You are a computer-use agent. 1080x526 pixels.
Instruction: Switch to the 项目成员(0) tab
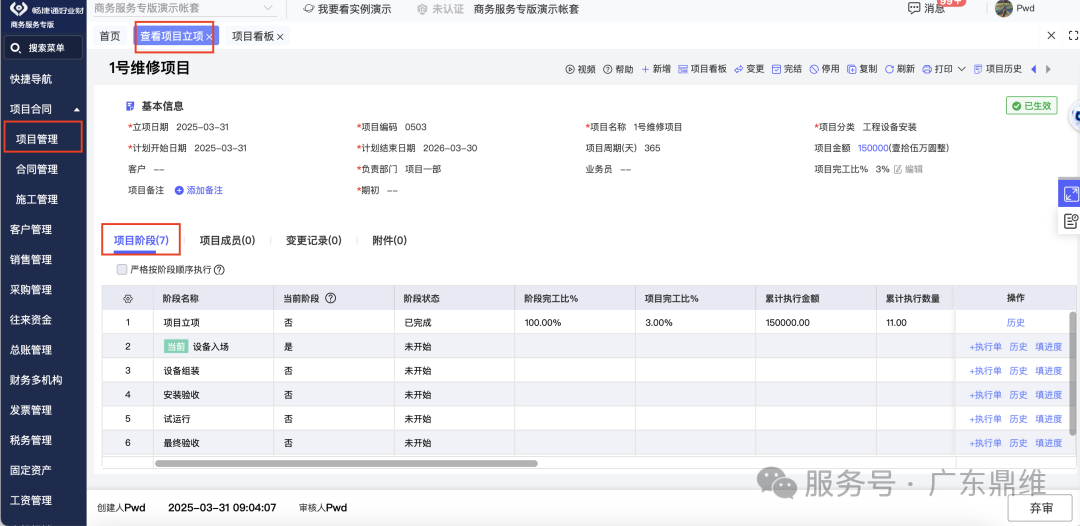pyautogui.click(x=227, y=240)
